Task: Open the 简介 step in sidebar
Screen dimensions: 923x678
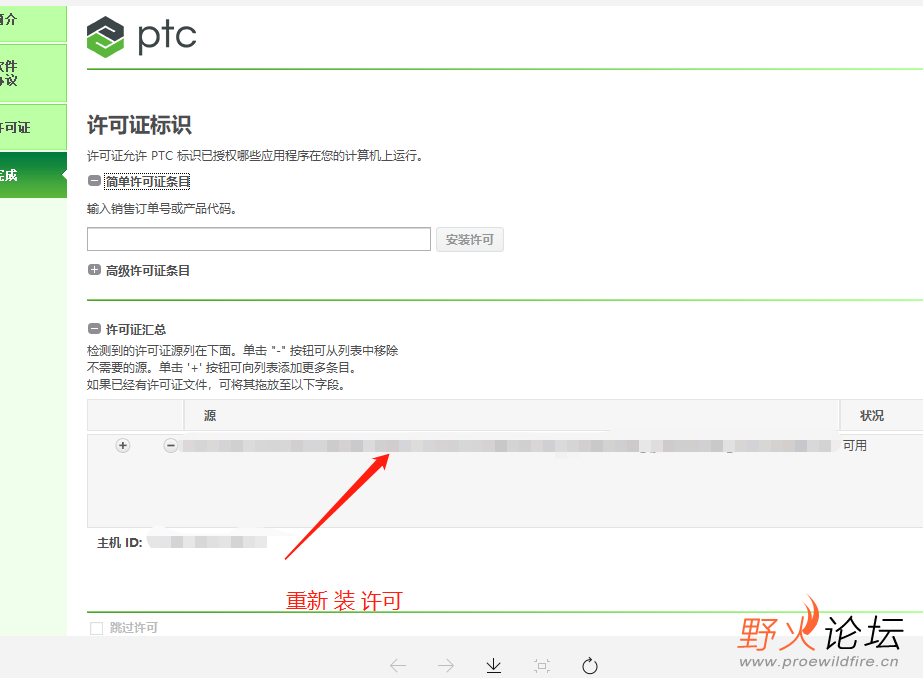Action: coord(33,22)
